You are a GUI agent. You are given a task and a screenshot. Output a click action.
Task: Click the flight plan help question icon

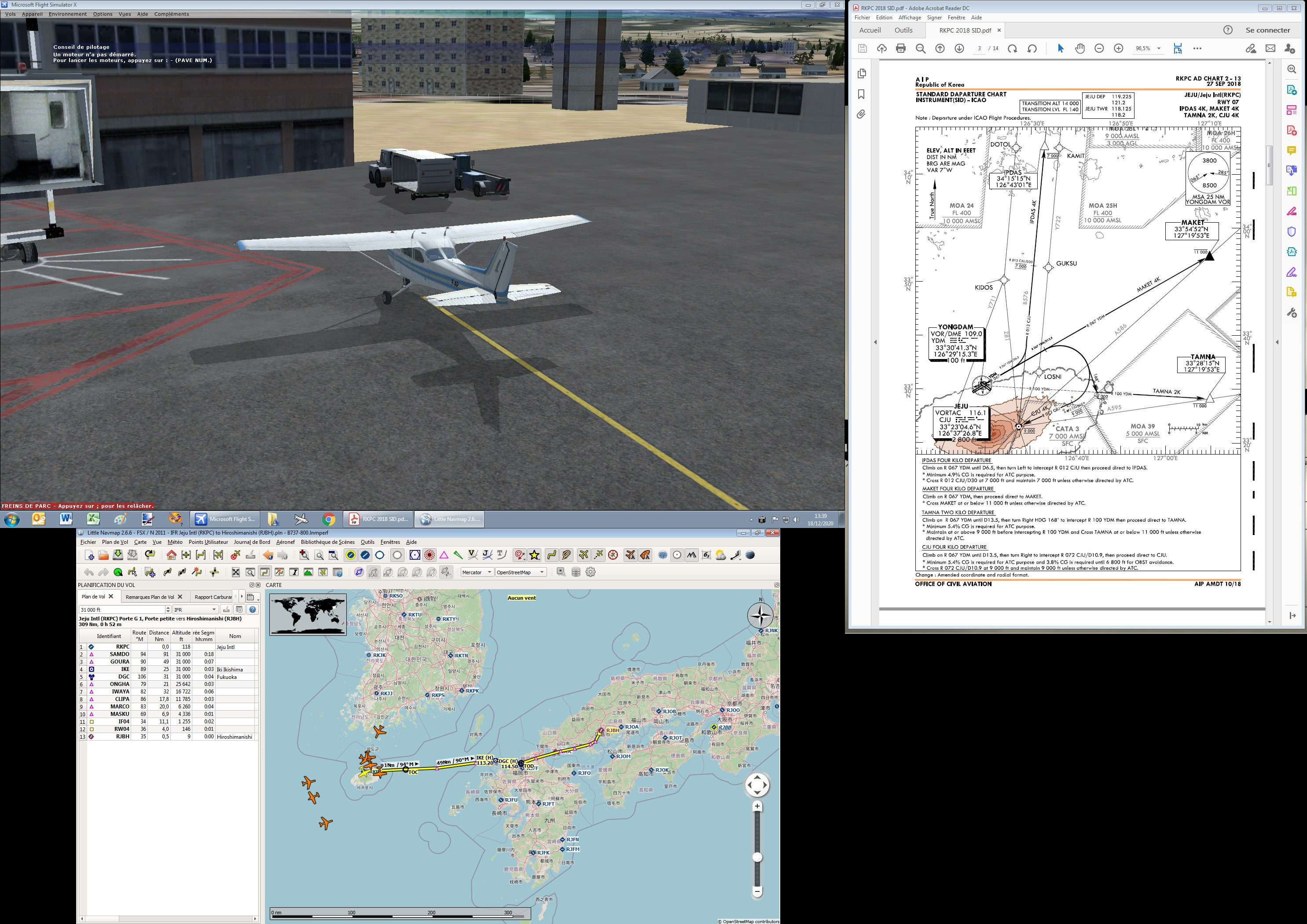click(253, 610)
